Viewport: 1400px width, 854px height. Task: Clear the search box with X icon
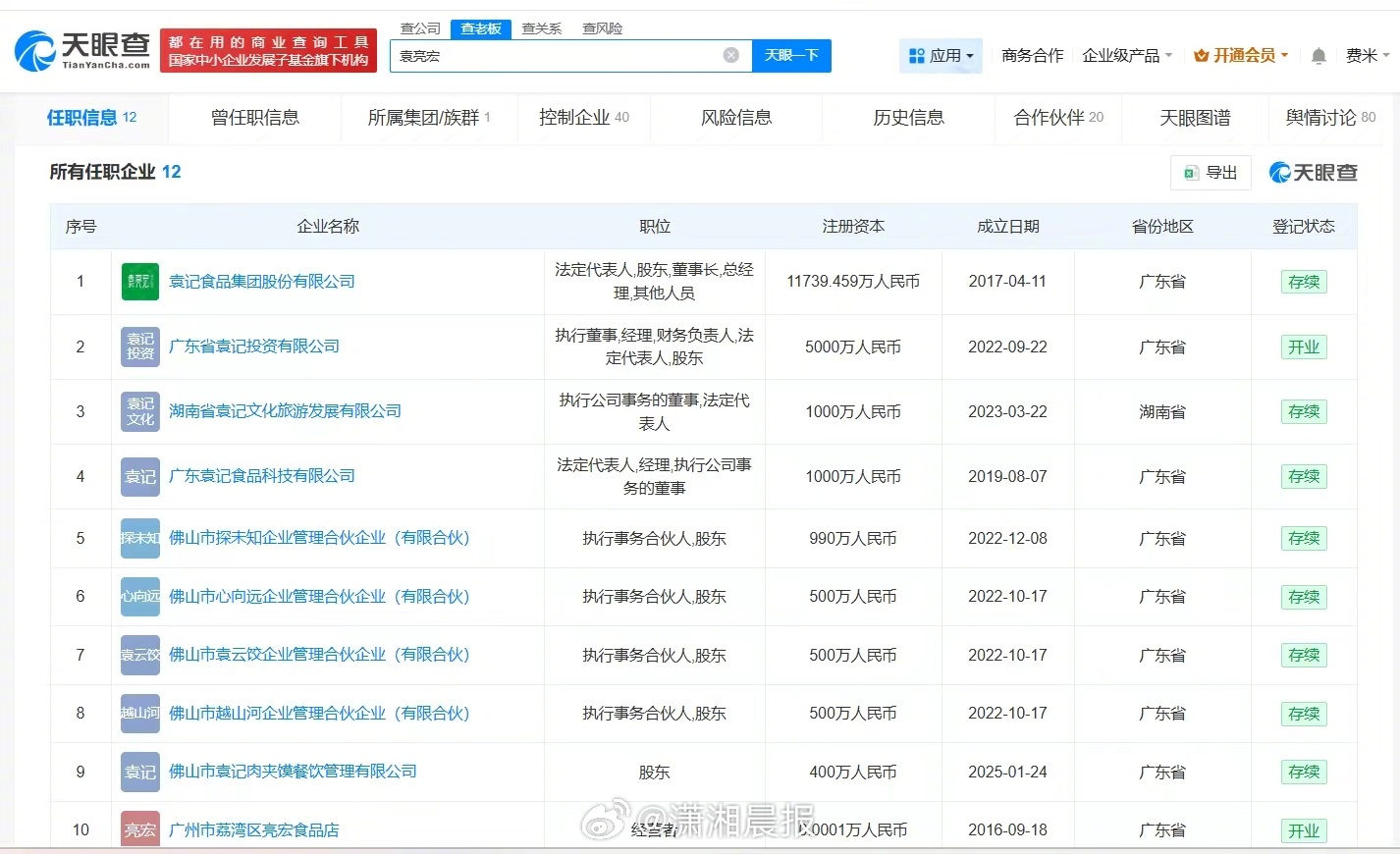730,56
